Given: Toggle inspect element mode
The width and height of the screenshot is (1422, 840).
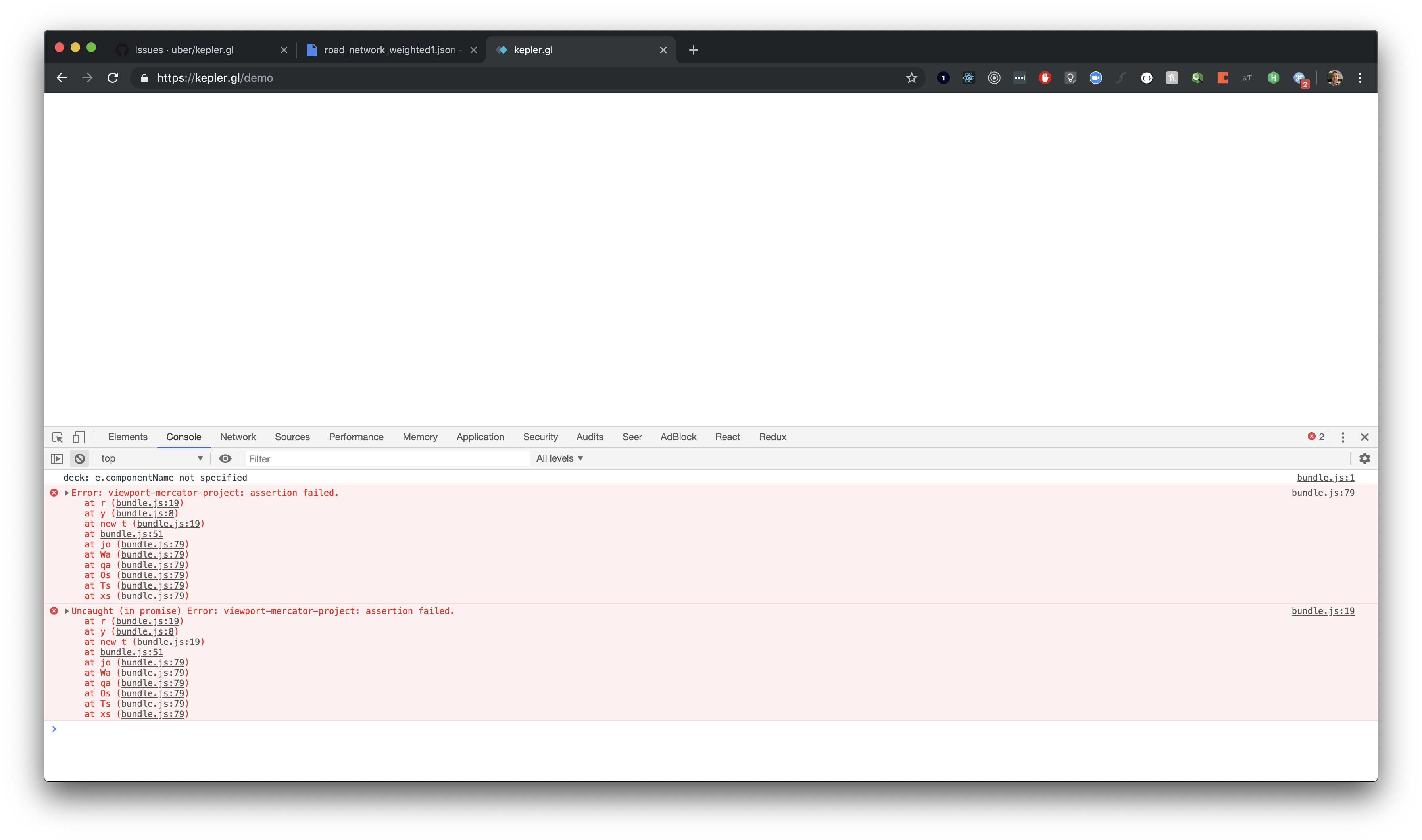Looking at the screenshot, I should pyautogui.click(x=57, y=436).
